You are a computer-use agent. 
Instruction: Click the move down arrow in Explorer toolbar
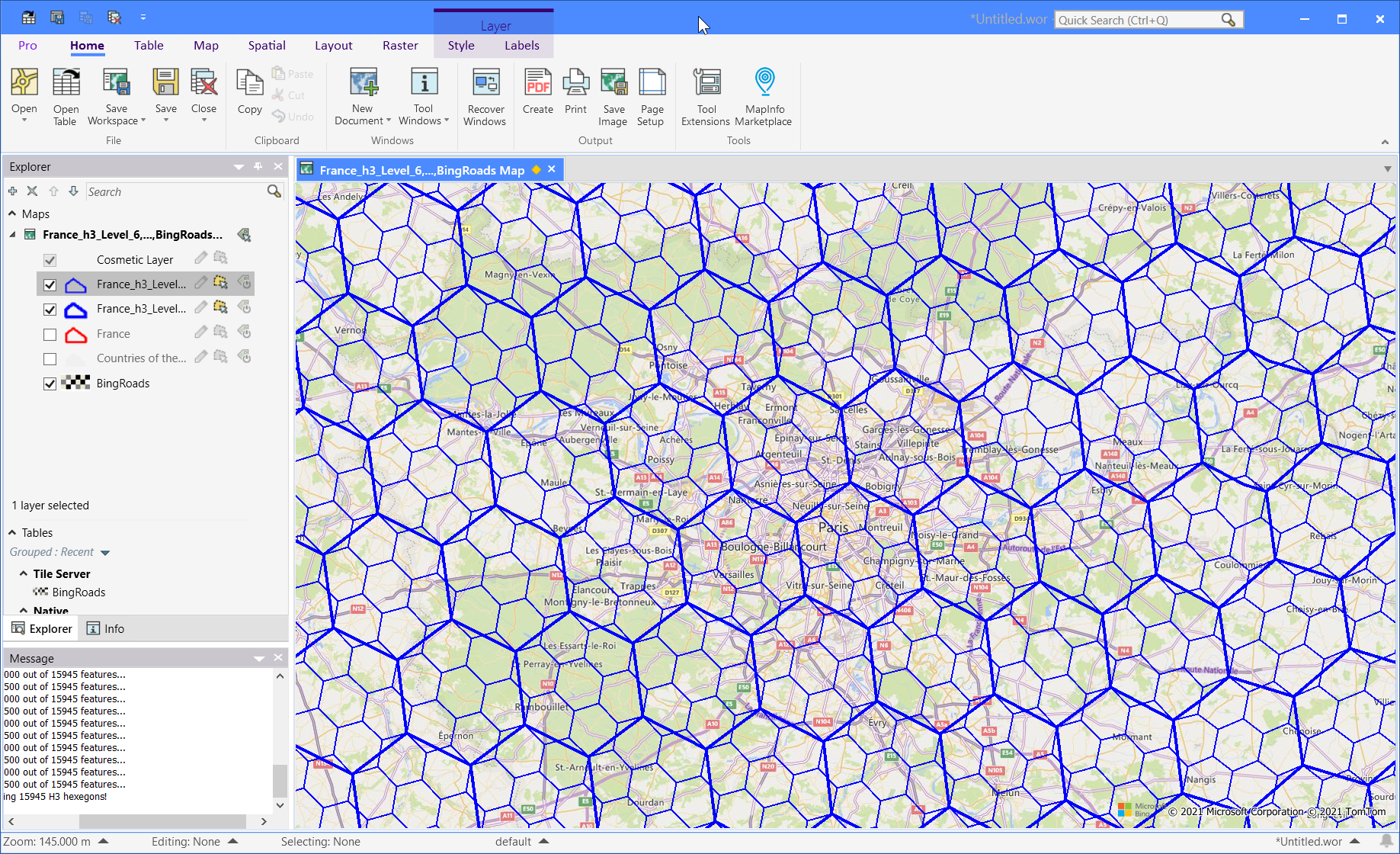point(73,191)
